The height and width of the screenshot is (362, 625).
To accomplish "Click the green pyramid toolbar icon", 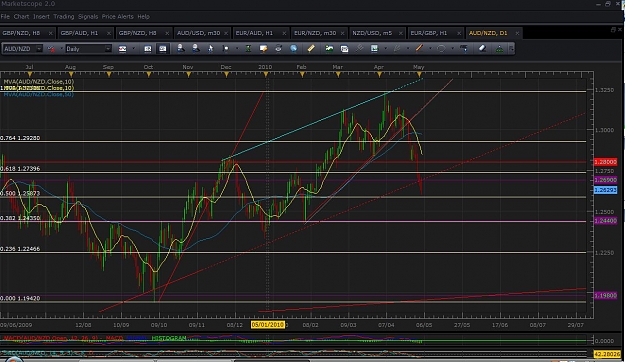I will click(x=499, y=49).
